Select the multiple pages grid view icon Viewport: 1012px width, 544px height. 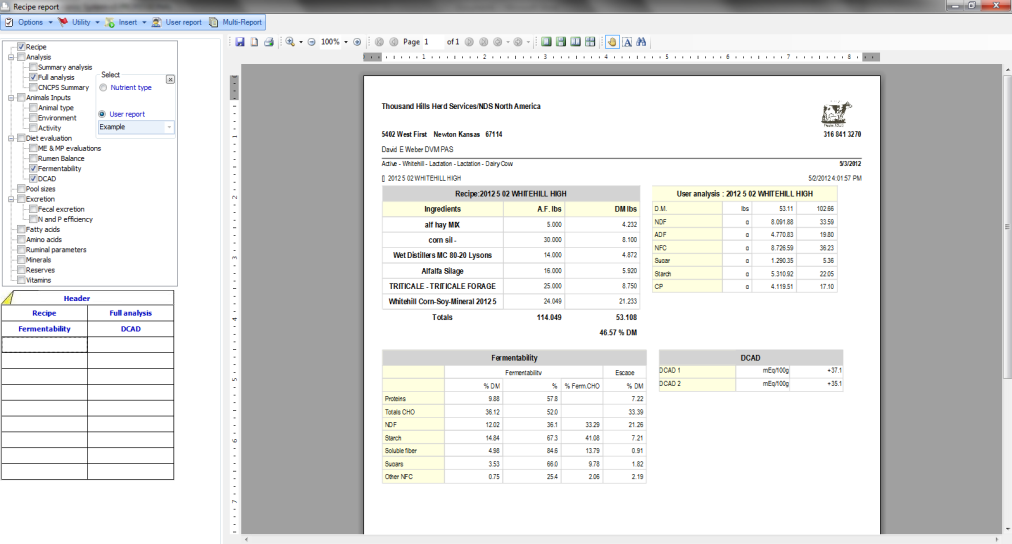point(590,42)
